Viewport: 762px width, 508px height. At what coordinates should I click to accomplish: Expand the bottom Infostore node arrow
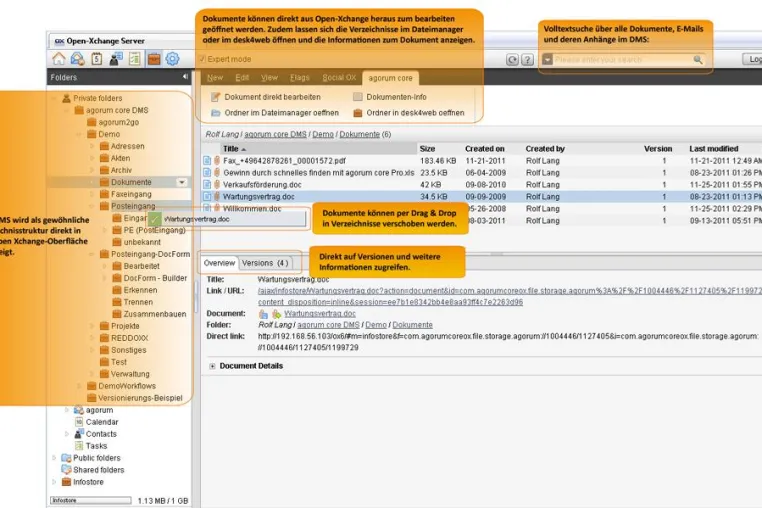(x=54, y=482)
